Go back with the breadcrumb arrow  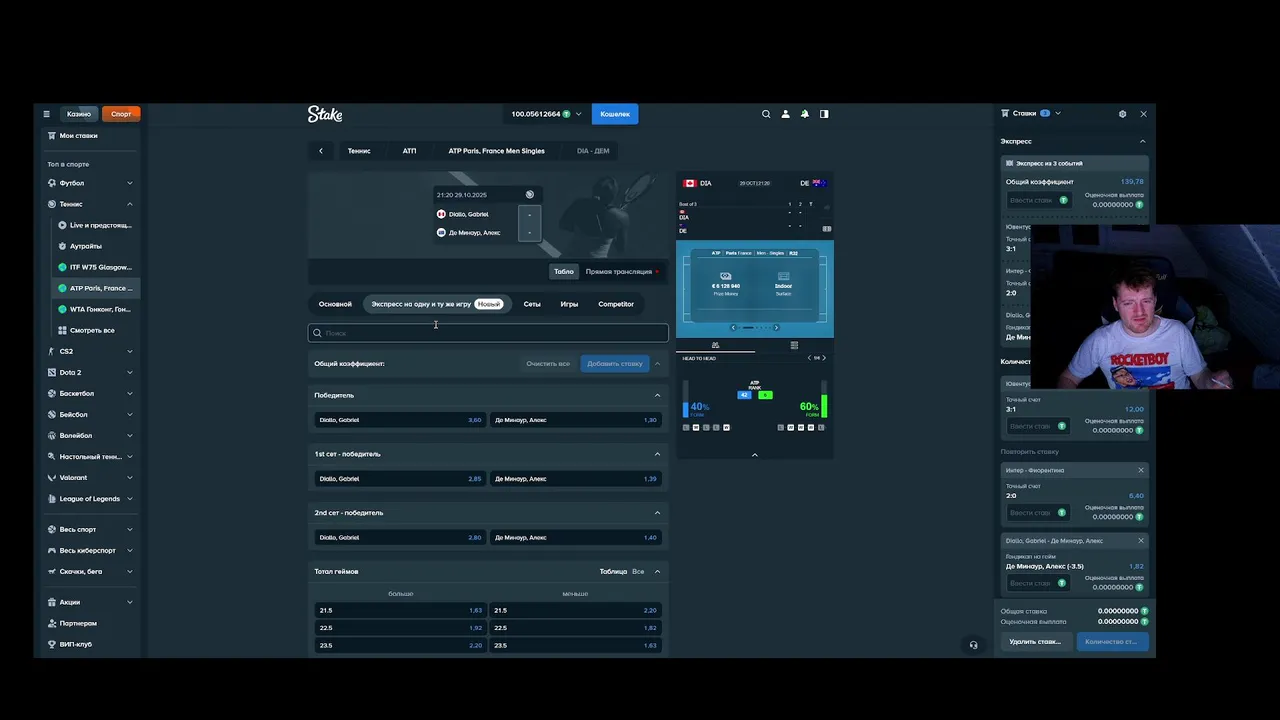[321, 151]
